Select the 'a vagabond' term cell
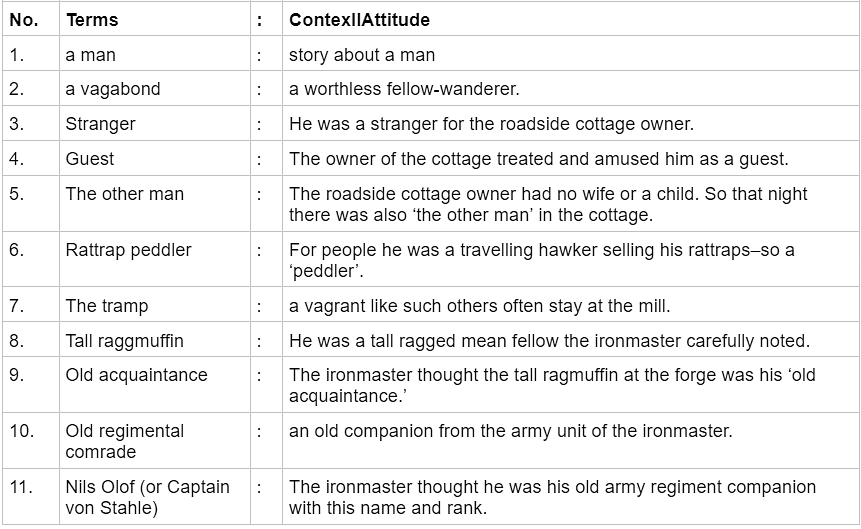861x529 pixels. pyautogui.click(x=155, y=88)
